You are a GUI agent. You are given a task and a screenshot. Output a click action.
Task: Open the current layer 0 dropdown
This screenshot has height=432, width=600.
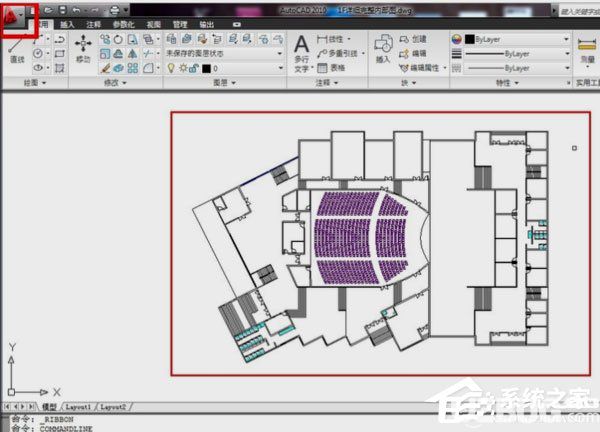click(225, 68)
